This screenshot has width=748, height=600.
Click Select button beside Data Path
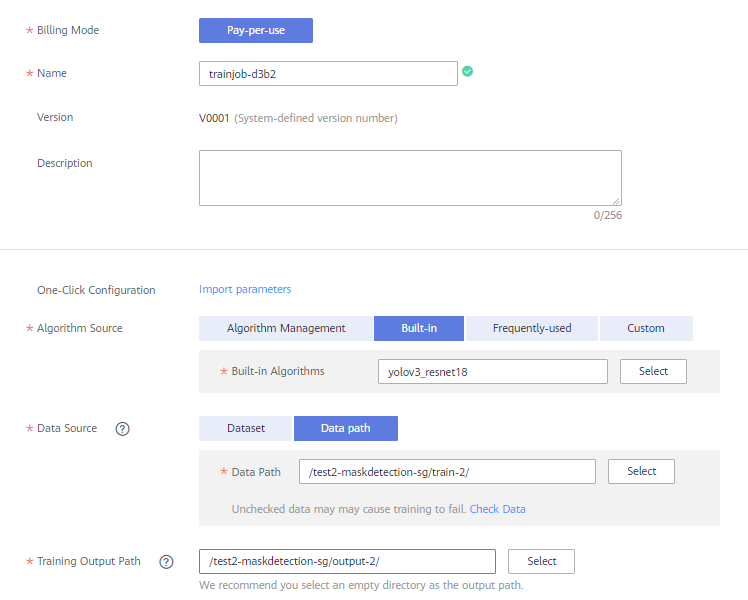[x=641, y=471]
